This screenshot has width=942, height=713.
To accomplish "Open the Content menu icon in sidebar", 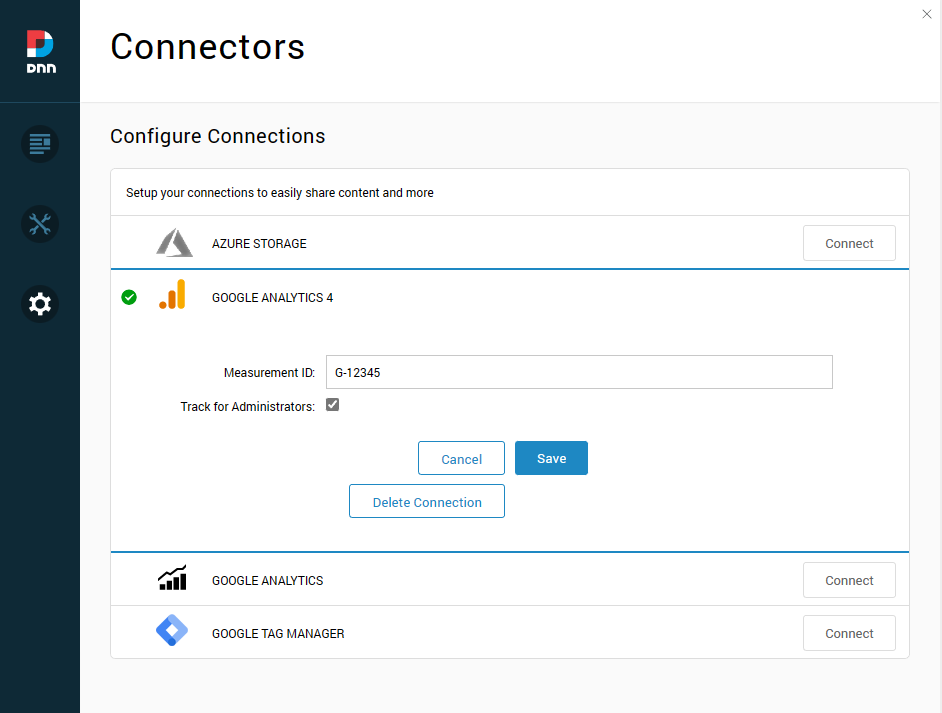I will (x=40, y=144).
